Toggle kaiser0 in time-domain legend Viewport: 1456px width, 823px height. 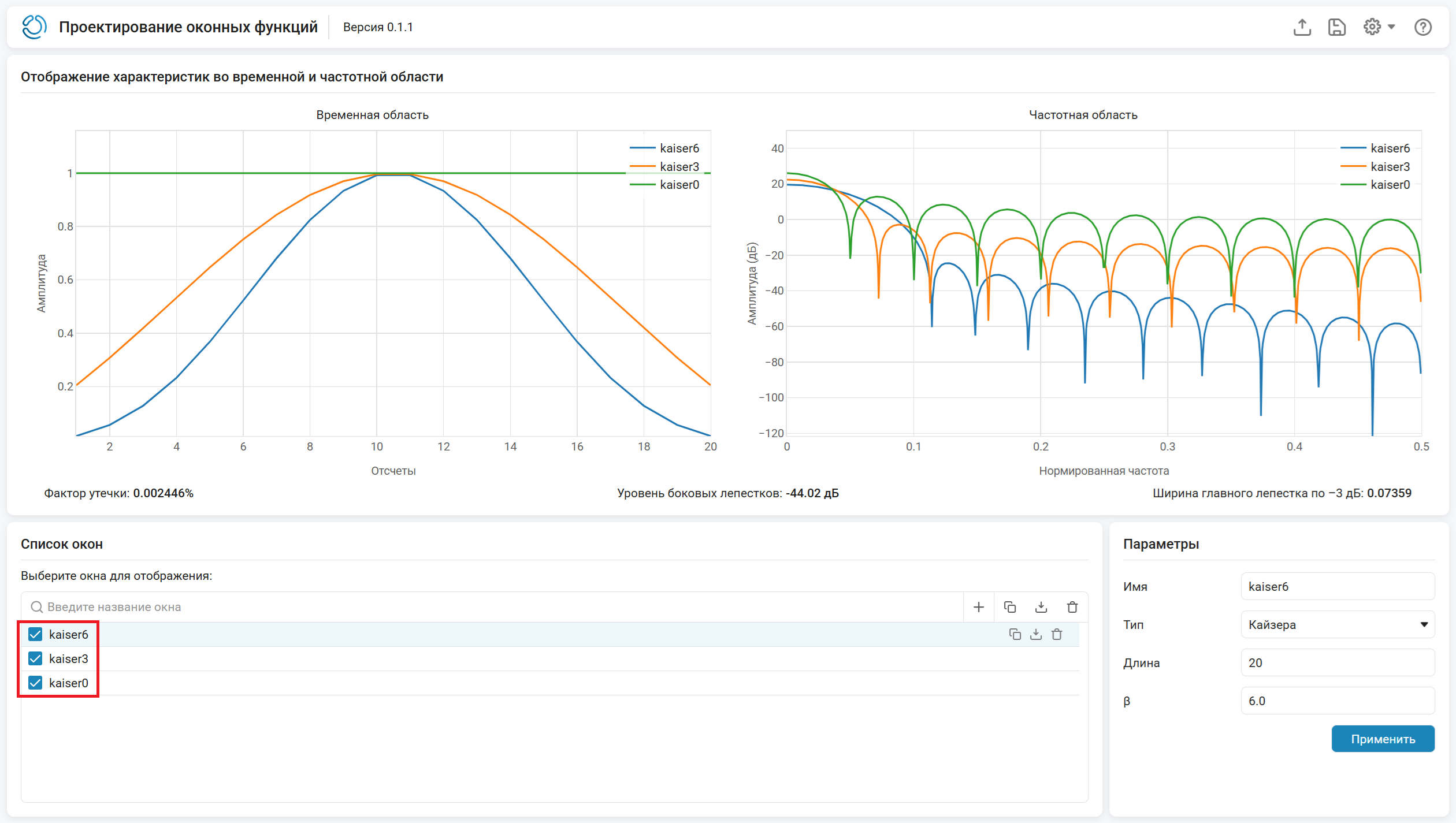point(665,184)
